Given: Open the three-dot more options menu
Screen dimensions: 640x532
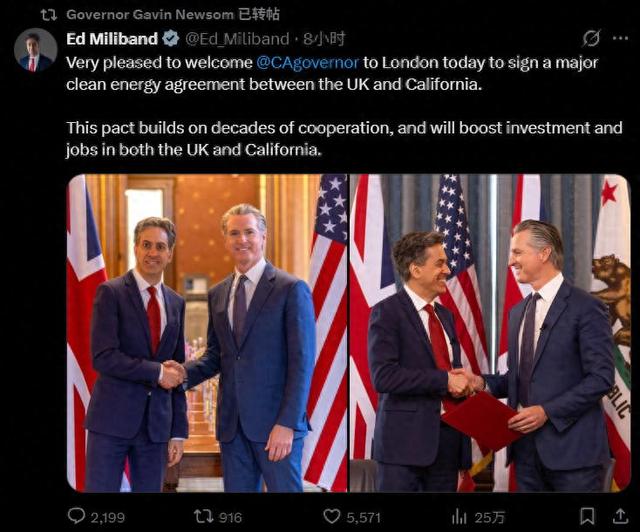Looking at the screenshot, I should [x=620, y=38].
